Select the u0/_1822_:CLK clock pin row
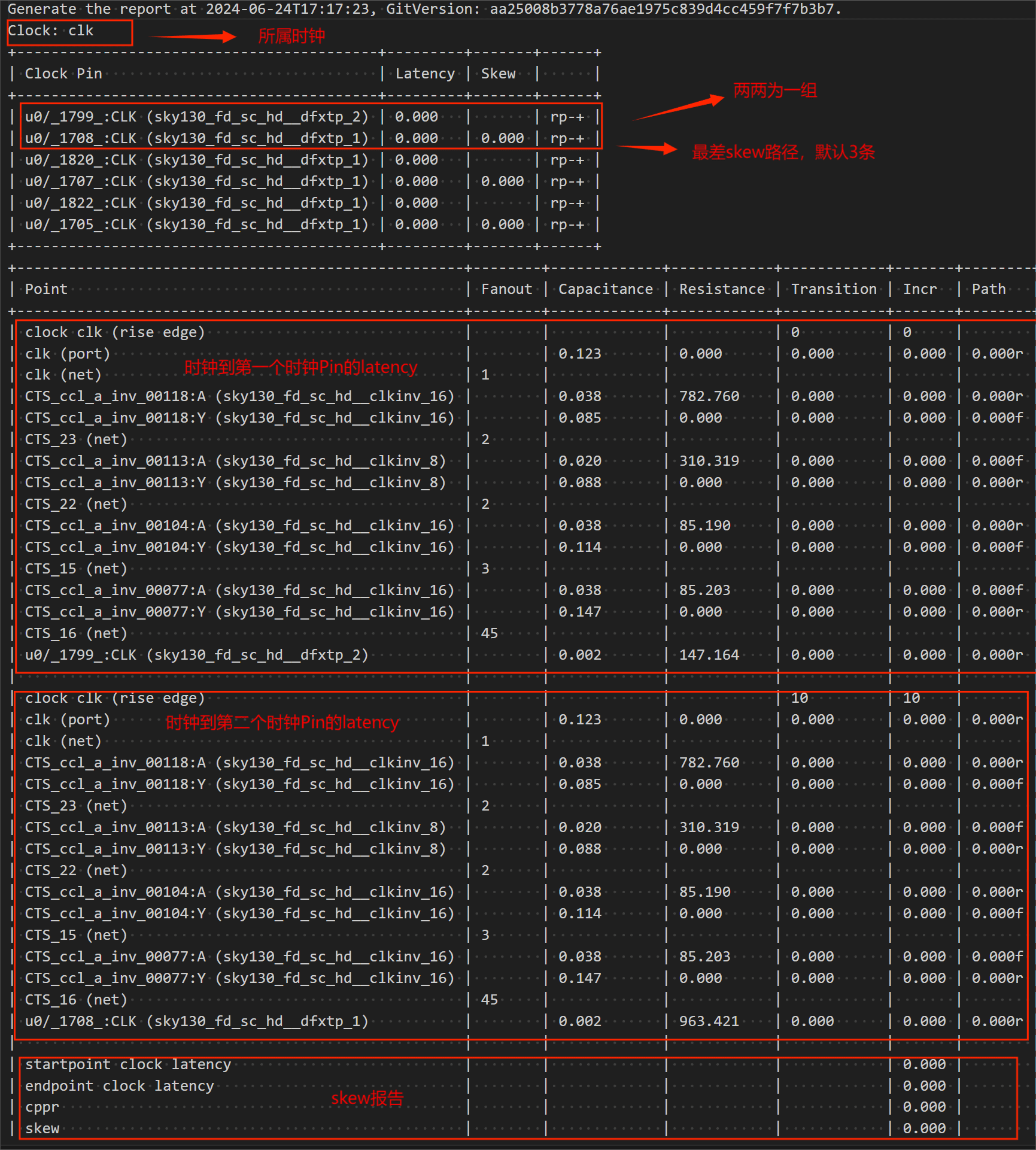 point(305,203)
